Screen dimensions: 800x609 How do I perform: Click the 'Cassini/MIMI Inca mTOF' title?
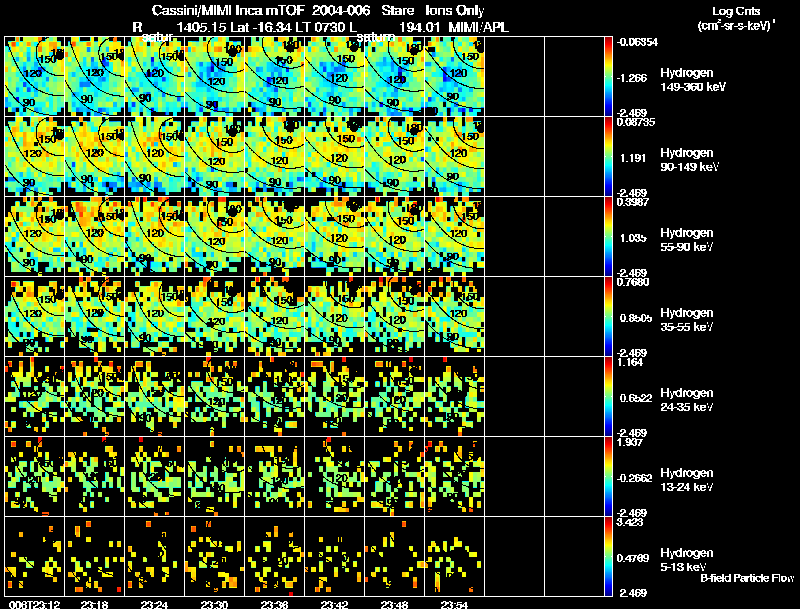pyautogui.click(x=229, y=10)
